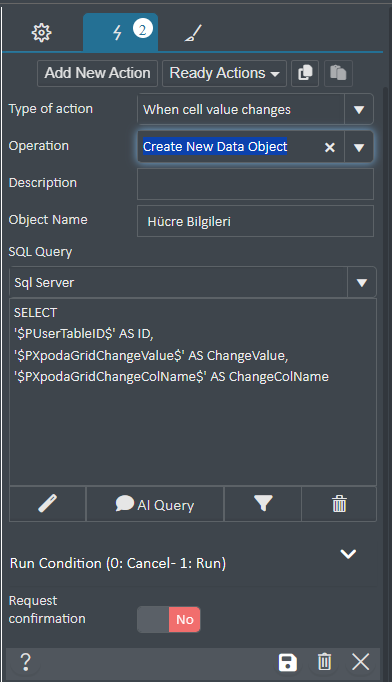Save the action with the floppy icon
This screenshot has height=682, width=392.
[288, 662]
